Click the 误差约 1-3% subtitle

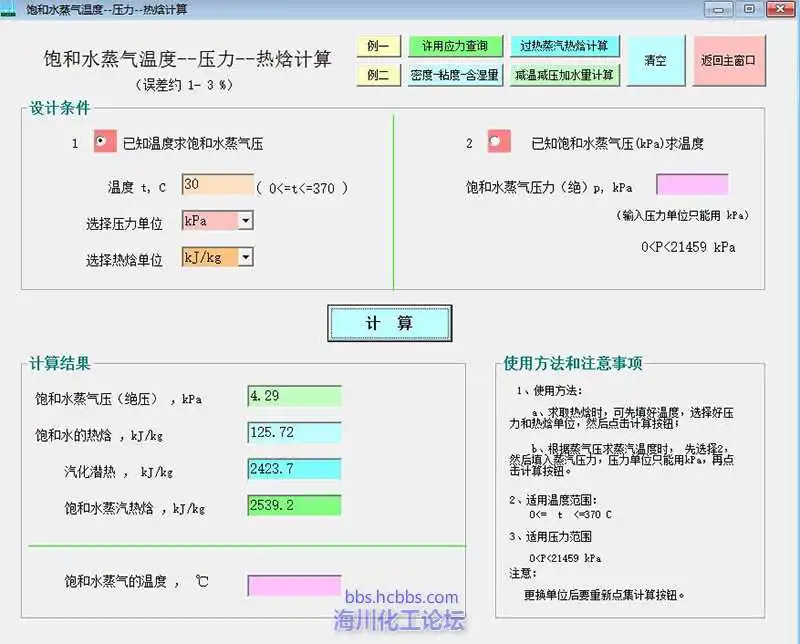tap(184, 85)
